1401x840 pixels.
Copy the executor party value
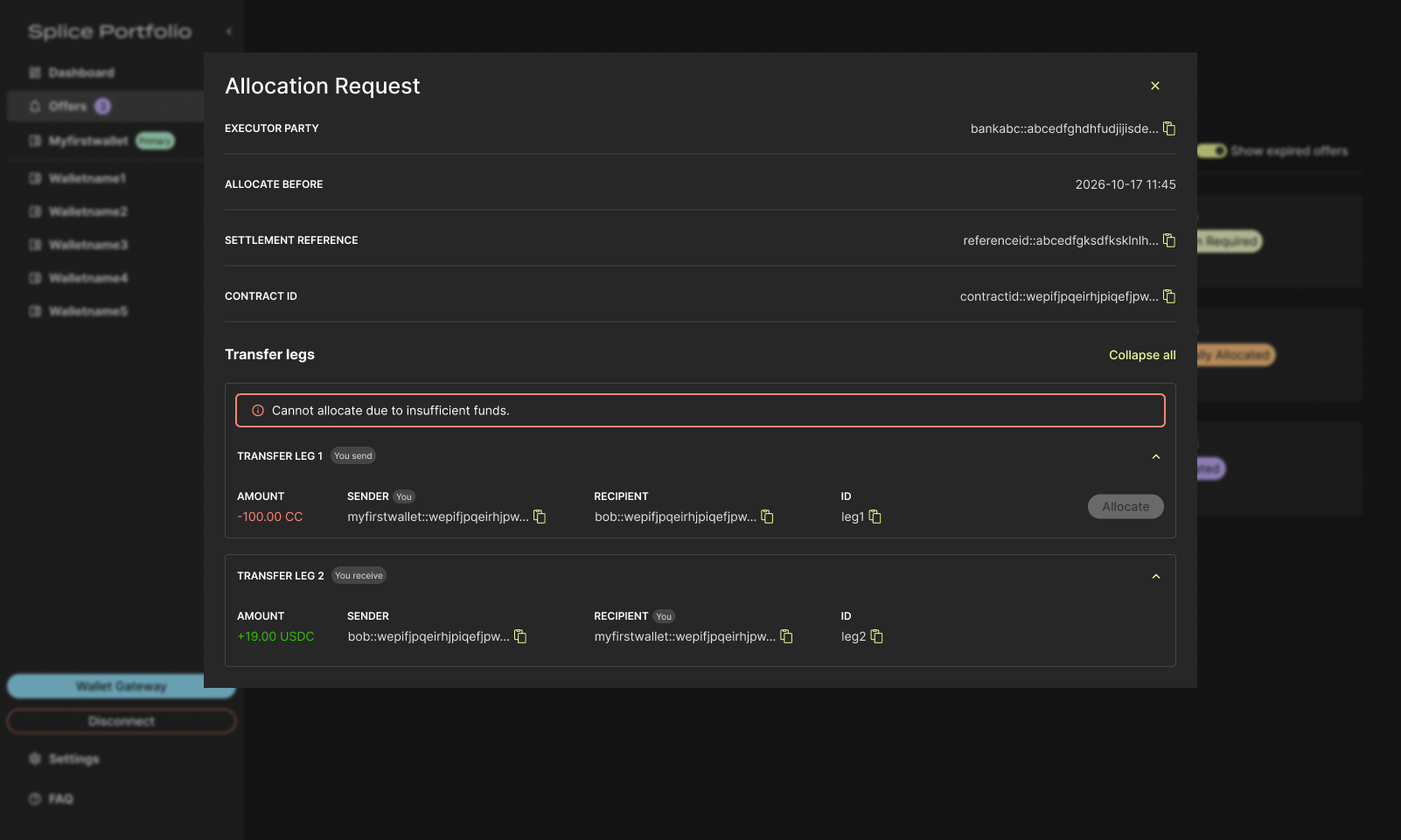pyautogui.click(x=1169, y=128)
